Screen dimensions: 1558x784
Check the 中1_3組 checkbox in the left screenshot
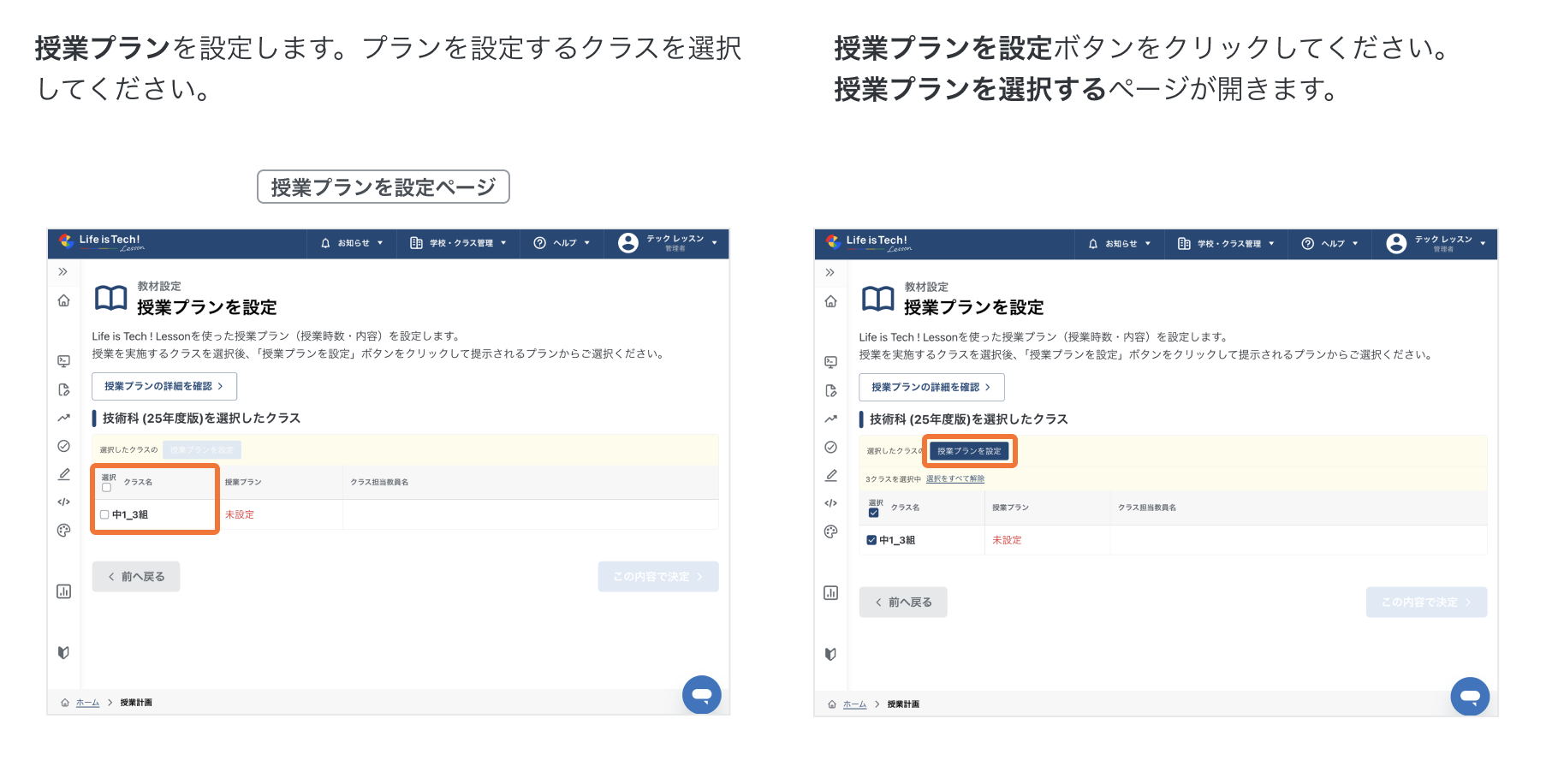tap(104, 515)
